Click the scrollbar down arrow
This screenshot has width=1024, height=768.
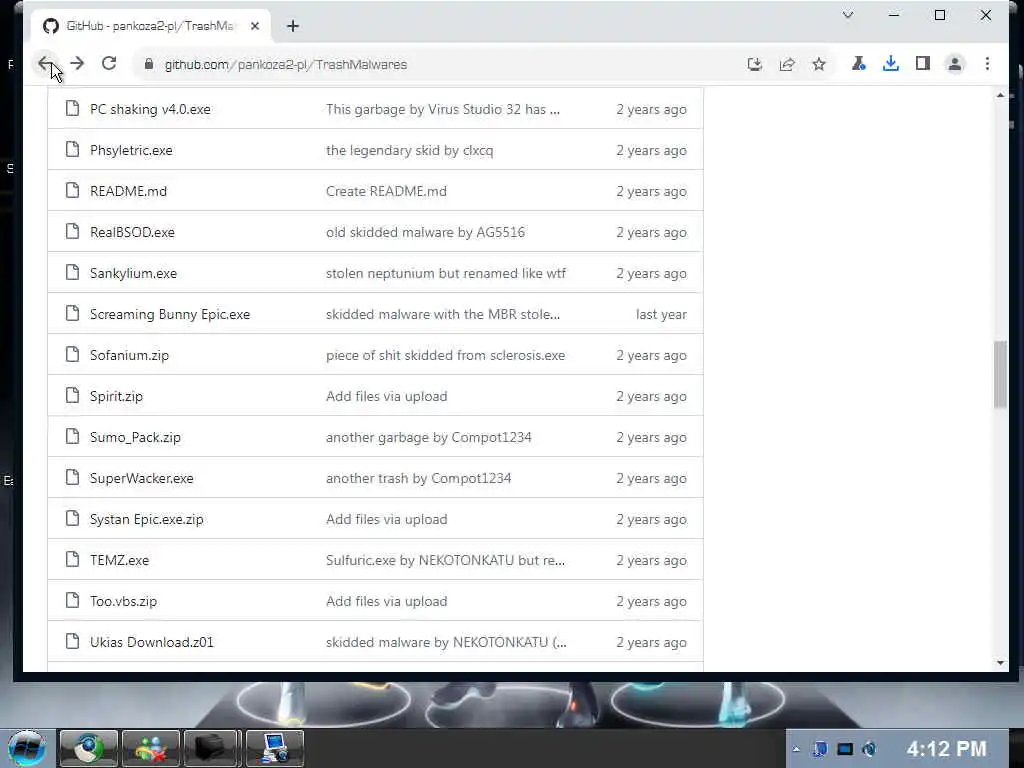1000,663
